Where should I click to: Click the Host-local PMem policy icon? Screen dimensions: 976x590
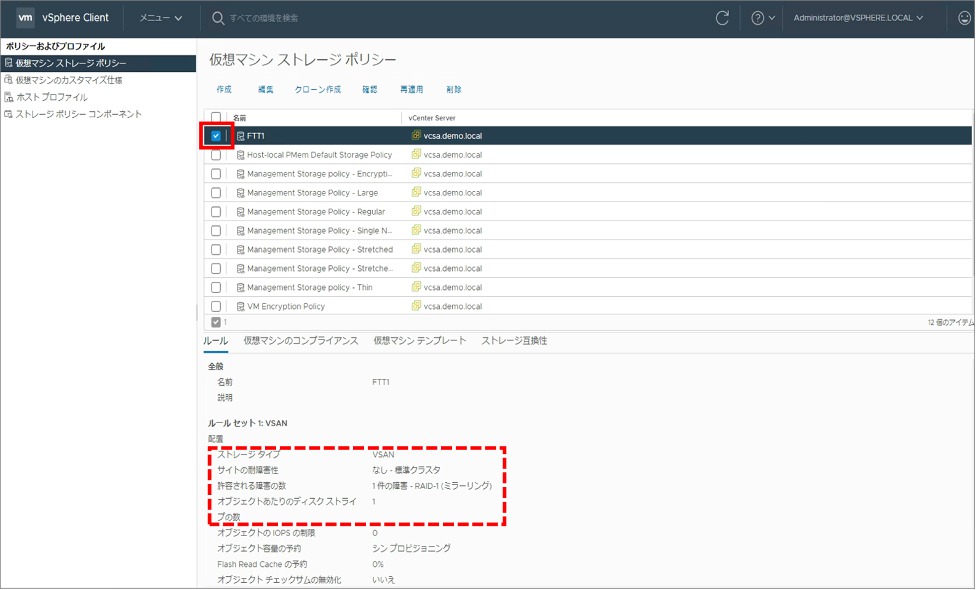tap(240, 155)
